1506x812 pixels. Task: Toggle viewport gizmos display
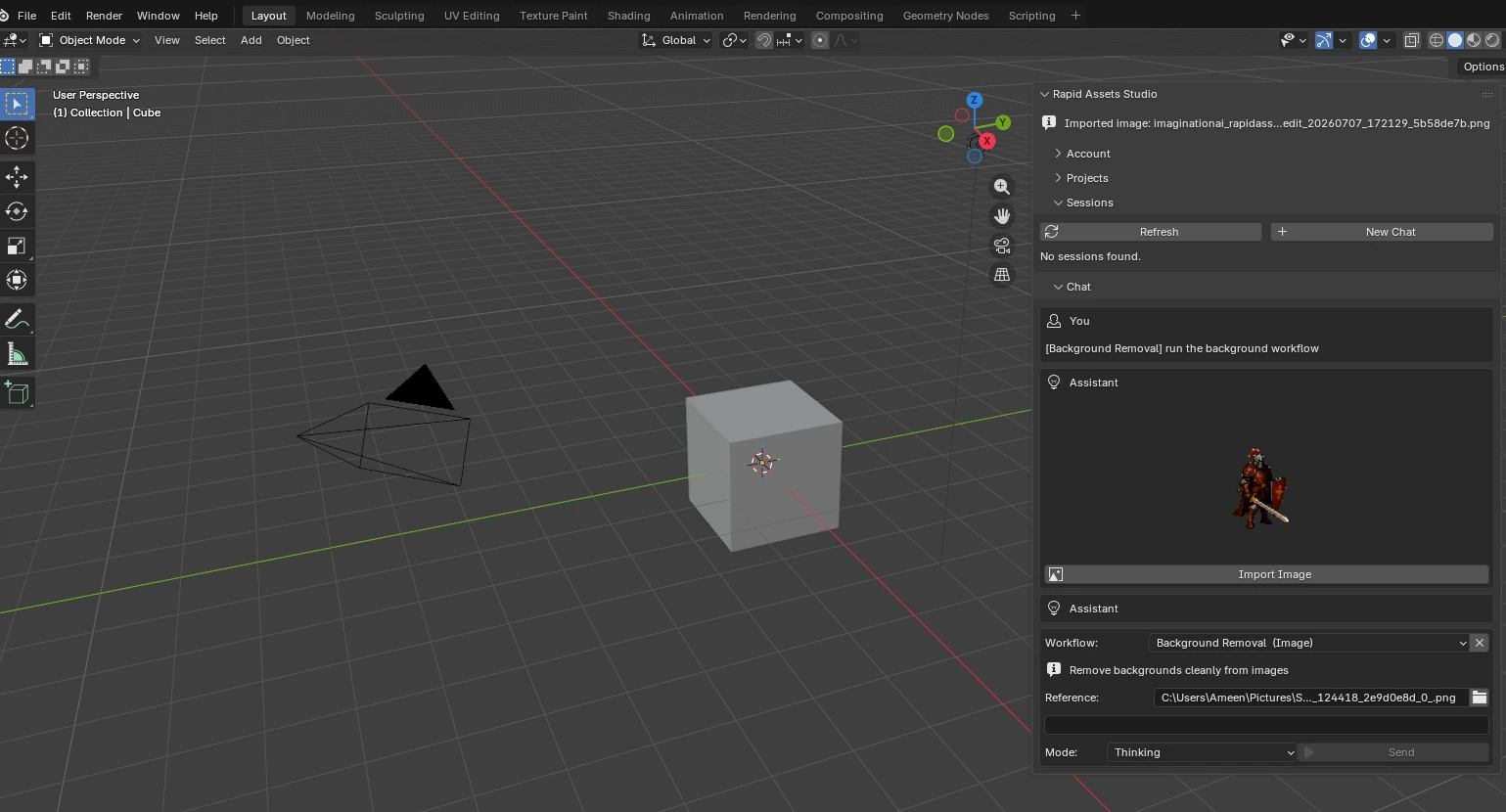(1323, 40)
